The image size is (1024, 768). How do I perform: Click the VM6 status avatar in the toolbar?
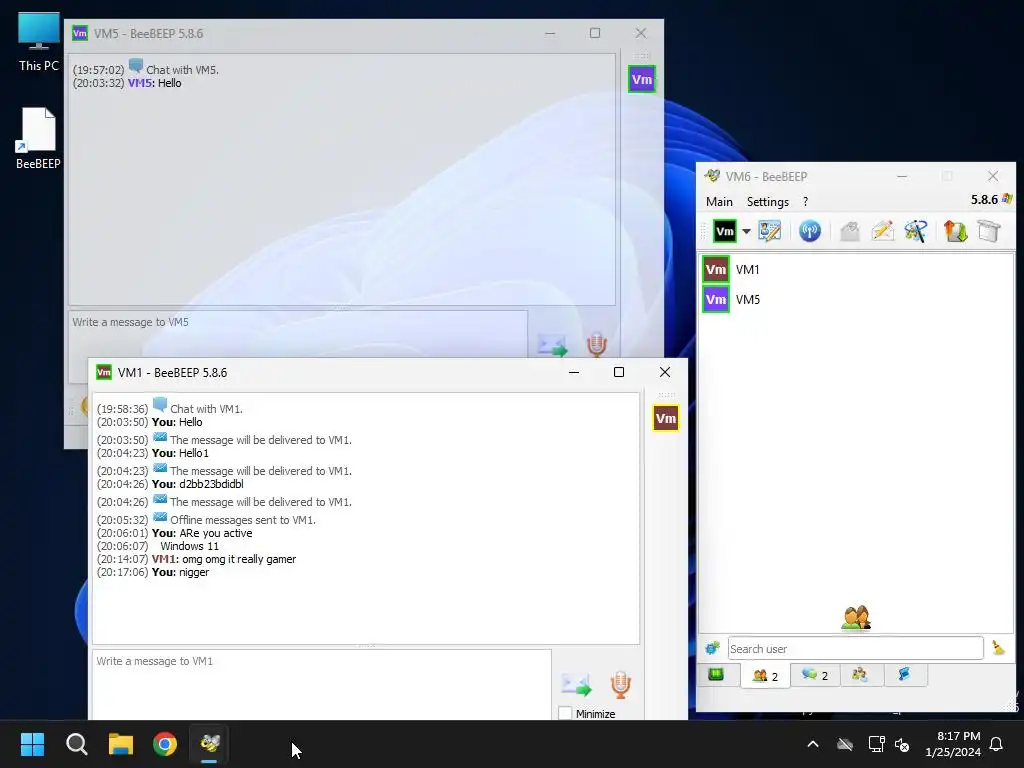[724, 231]
